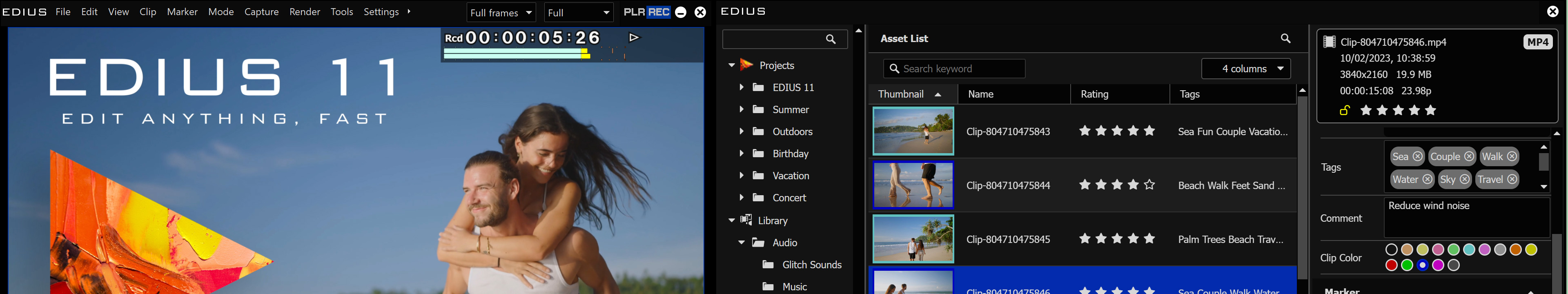Set Clip-804710475845 rating to three stars
This screenshot has width=1568, height=294.
(x=1117, y=238)
